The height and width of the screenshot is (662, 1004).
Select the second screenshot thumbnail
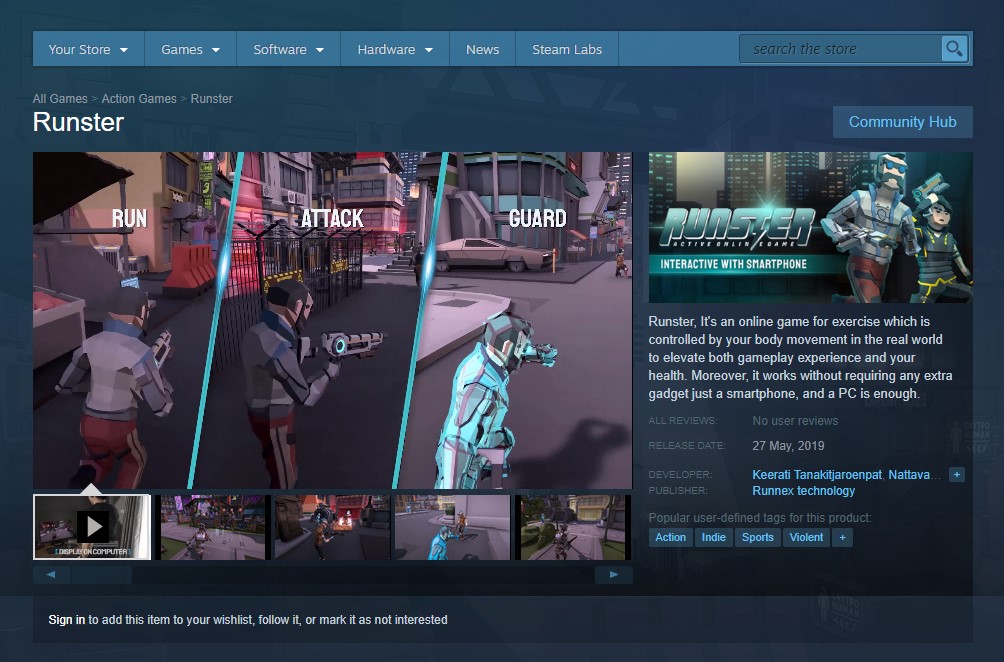point(212,527)
